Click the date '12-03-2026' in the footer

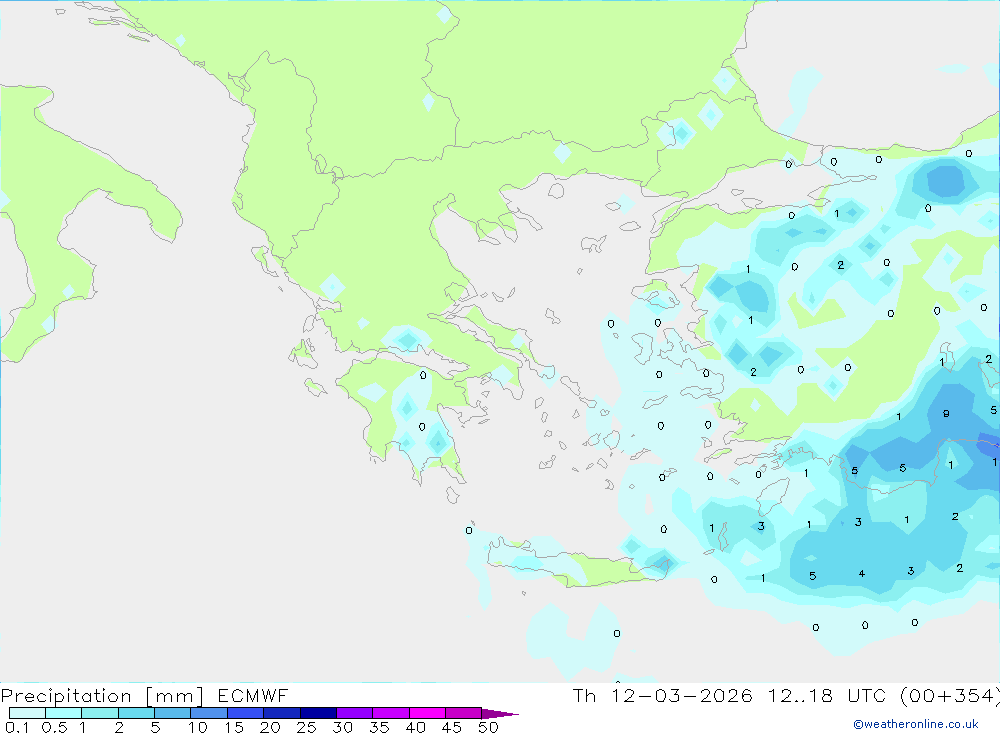pos(681,695)
